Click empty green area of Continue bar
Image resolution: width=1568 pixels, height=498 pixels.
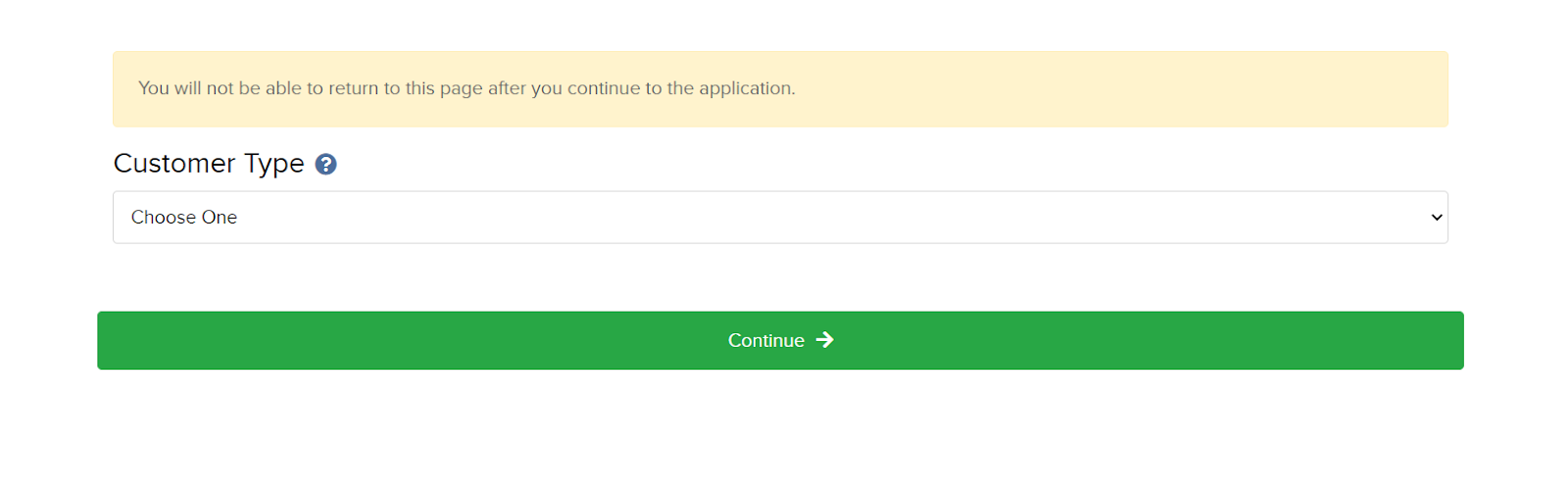coord(392,340)
